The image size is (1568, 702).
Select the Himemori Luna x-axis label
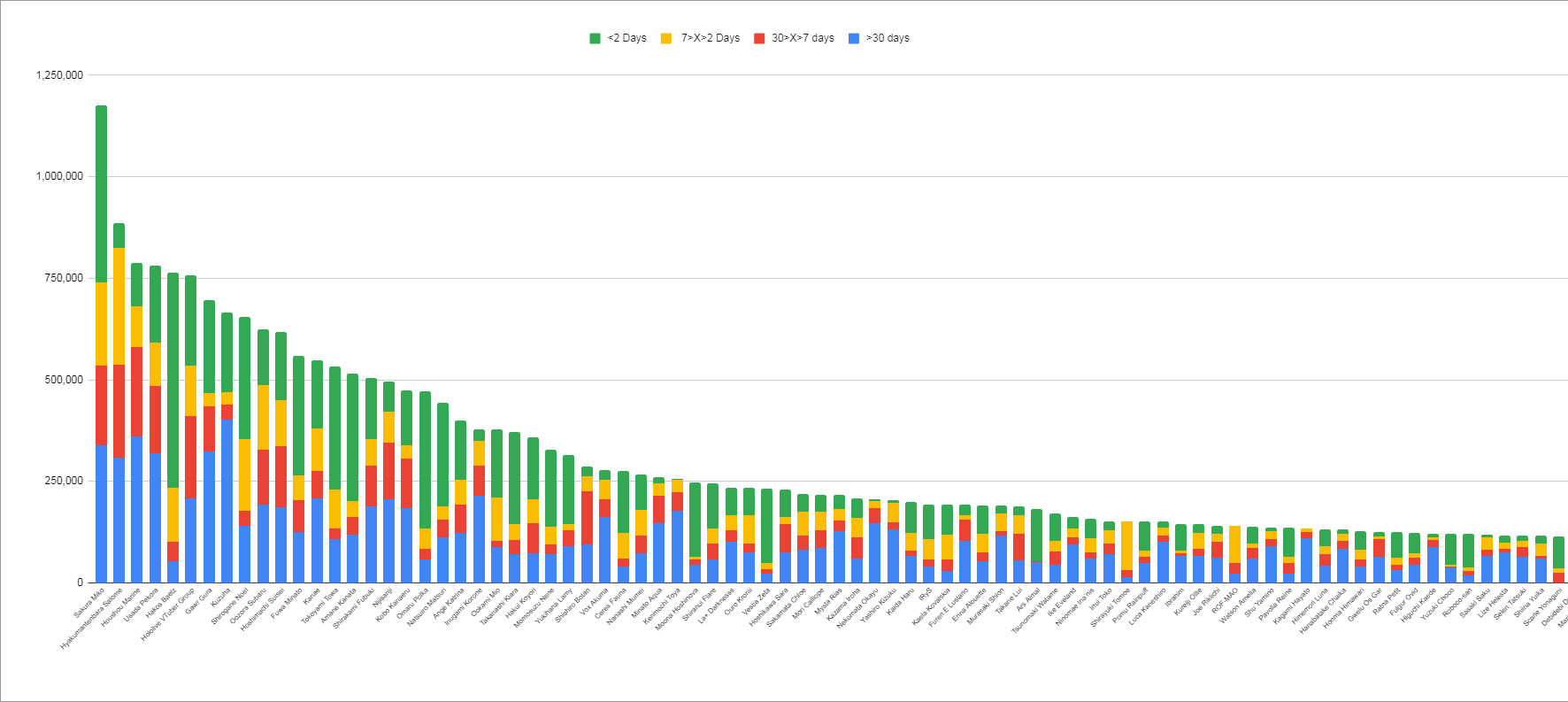[1311, 606]
